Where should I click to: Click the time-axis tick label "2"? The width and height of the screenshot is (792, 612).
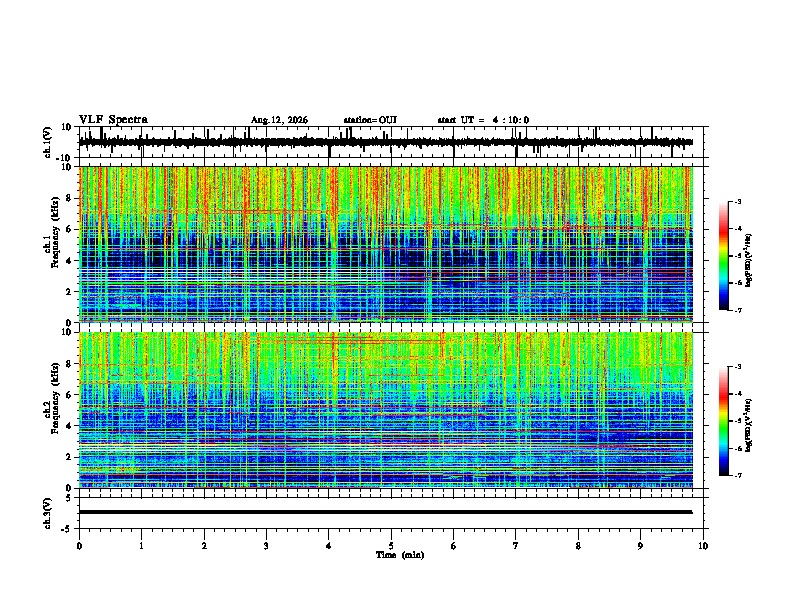(x=204, y=546)
